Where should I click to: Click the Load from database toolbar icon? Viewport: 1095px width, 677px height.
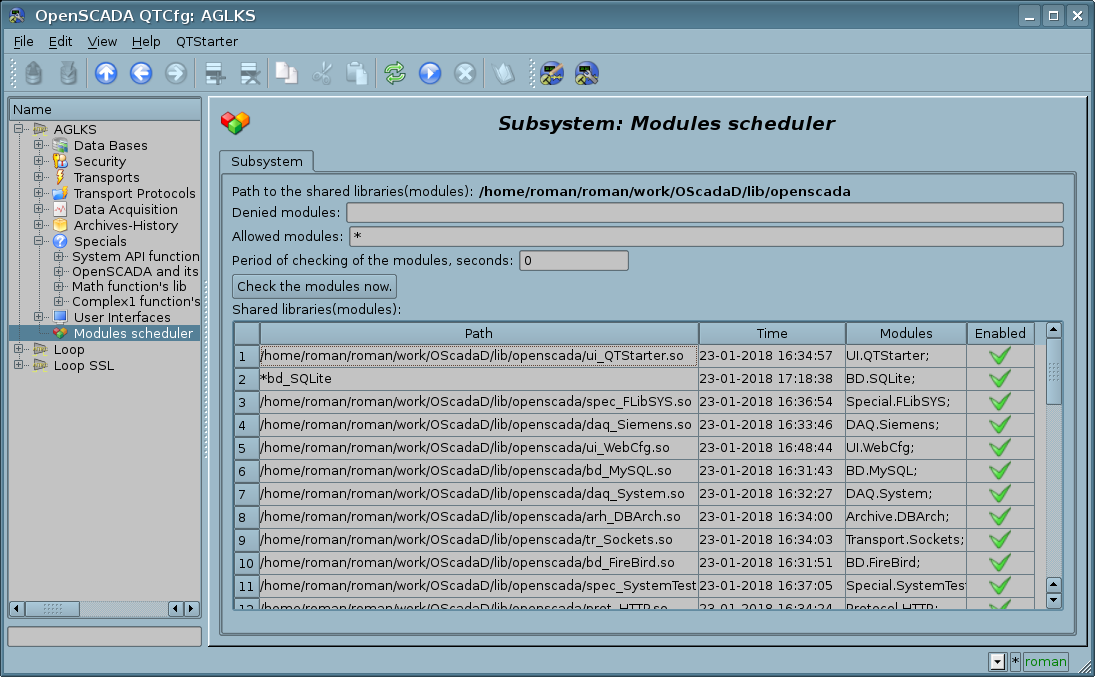(34, 73)
